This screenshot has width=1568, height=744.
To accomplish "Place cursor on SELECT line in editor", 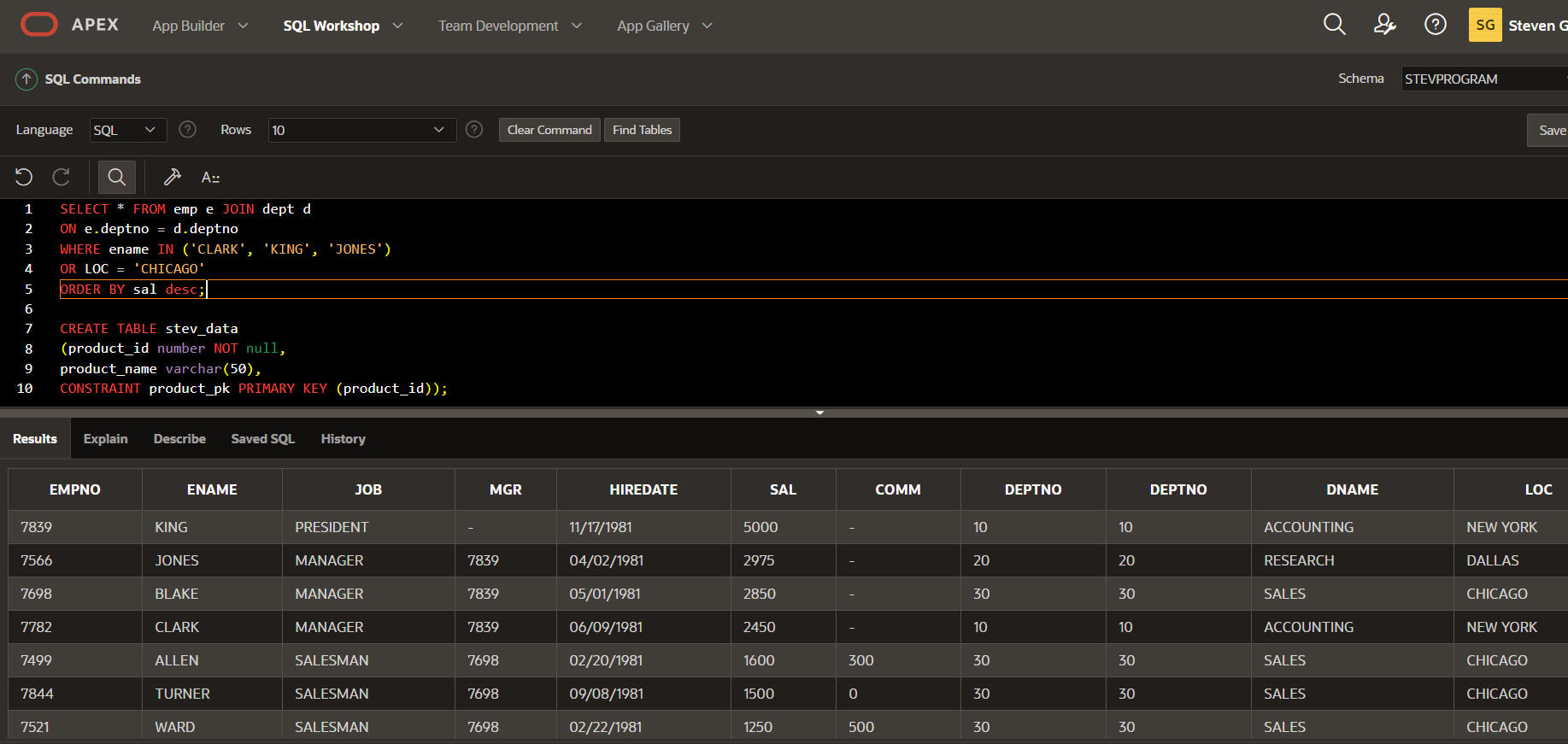I will (185, 209).
